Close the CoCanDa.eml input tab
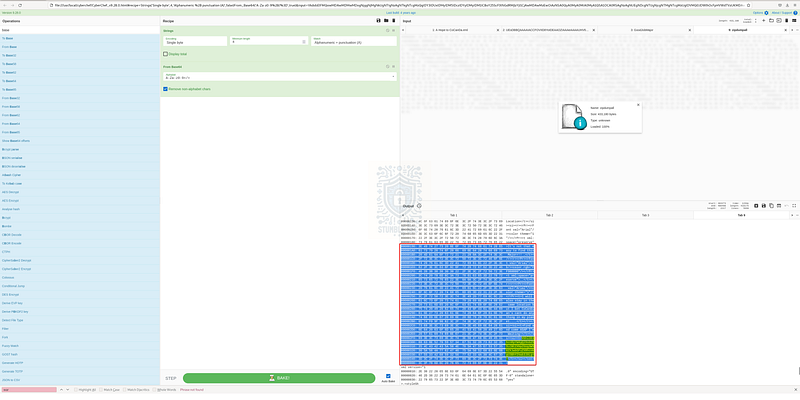 pyautogui.click(x=498, y=30)
